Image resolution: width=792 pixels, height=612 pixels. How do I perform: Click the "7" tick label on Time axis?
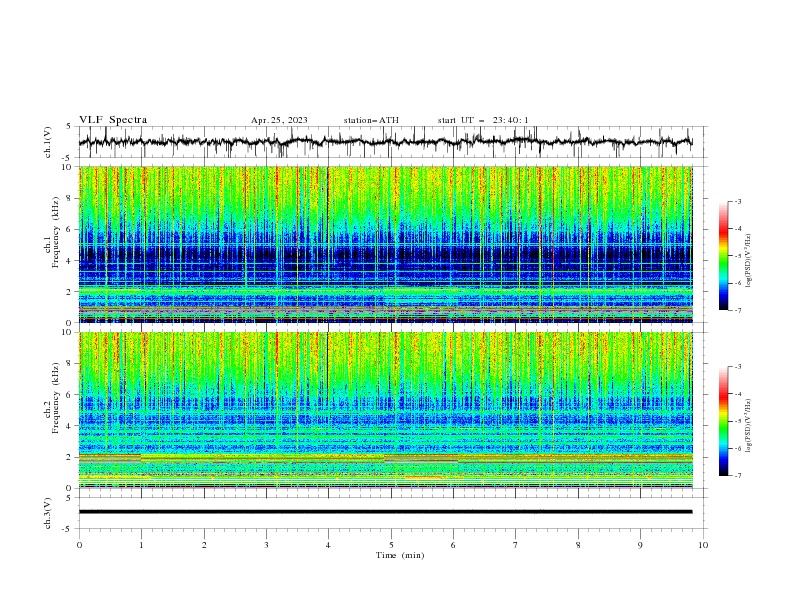(x=516, y=545)
